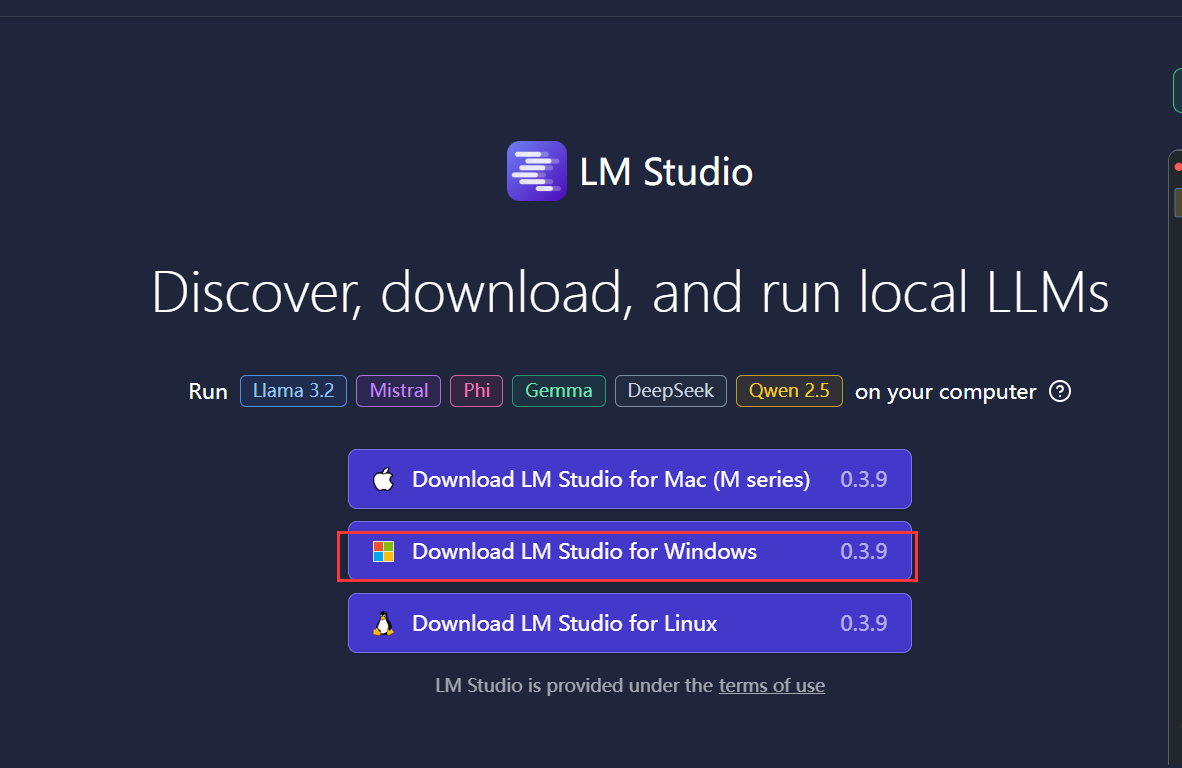This screenshot has width=1182, height=768.
Task: Download LM Studio for Linux
Action: (x=629, y=623)
